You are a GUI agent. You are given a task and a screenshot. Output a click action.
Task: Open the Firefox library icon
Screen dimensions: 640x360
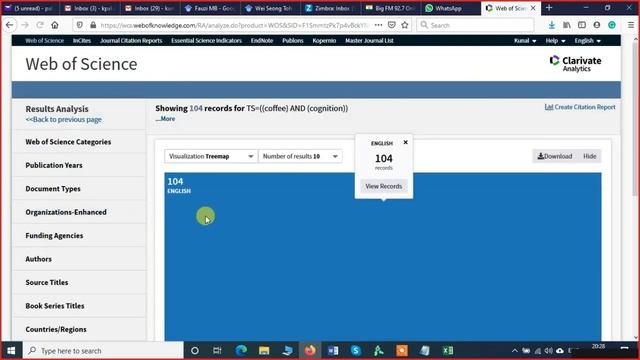[x=567, y=25]
